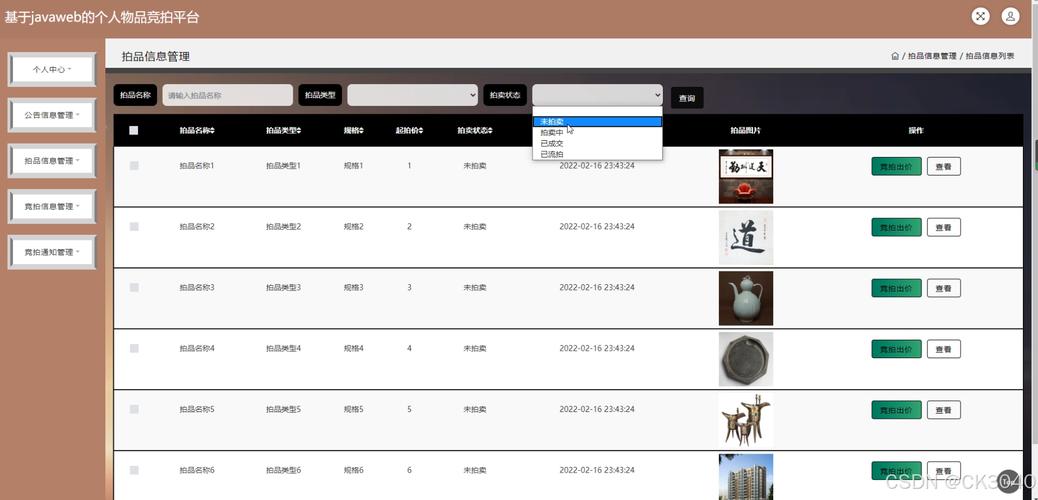Expand the 竞拍信息管理 sidebar menu
Screen dimensions: 1038x500
pyautogui.click(x=52, y=207)
